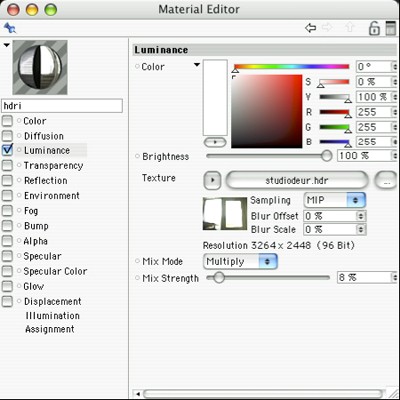The image size is (400, 400).
Task: Open the Color options triangle menu
Action: click(x=197, y=64)
